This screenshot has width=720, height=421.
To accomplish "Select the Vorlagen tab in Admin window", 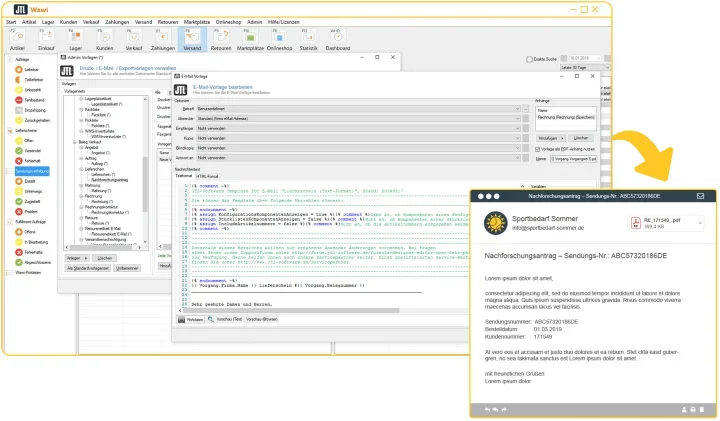I will point(69,84).
